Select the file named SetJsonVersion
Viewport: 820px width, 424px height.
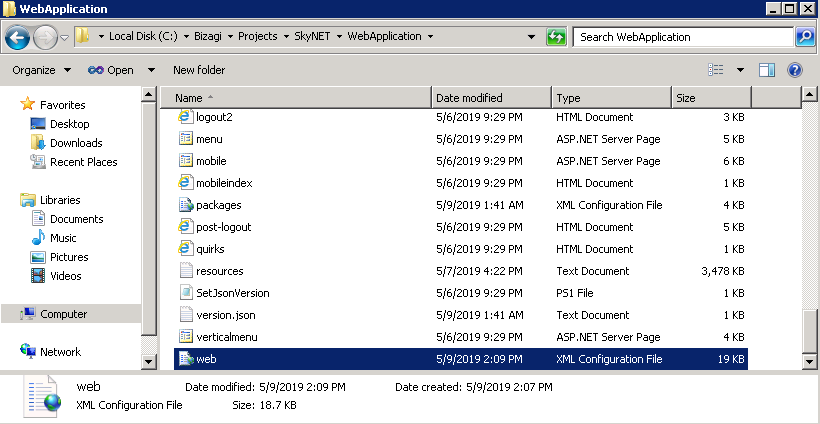point(233,293)
